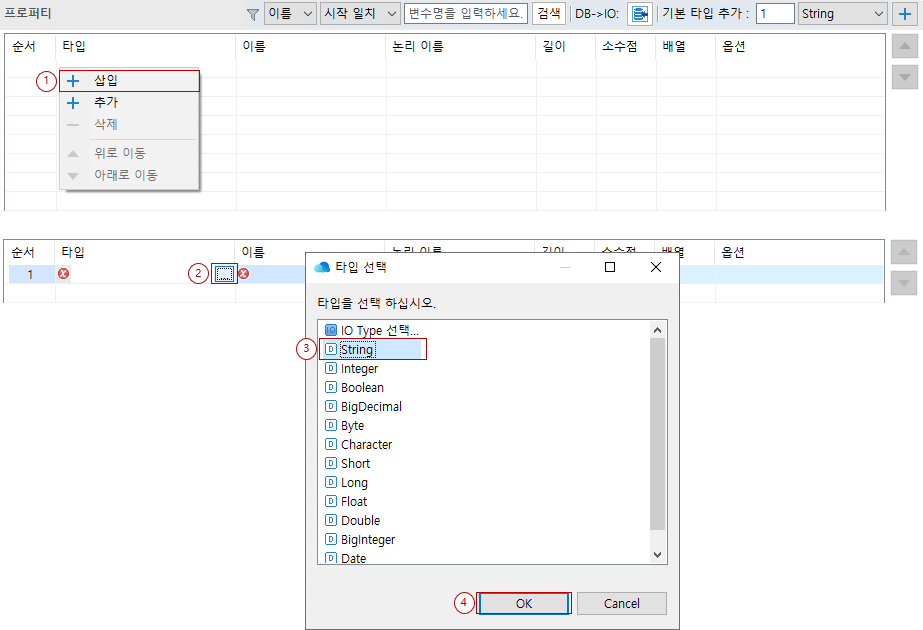Open the type picker via the ellipsis button

click(x=226, y=272)
